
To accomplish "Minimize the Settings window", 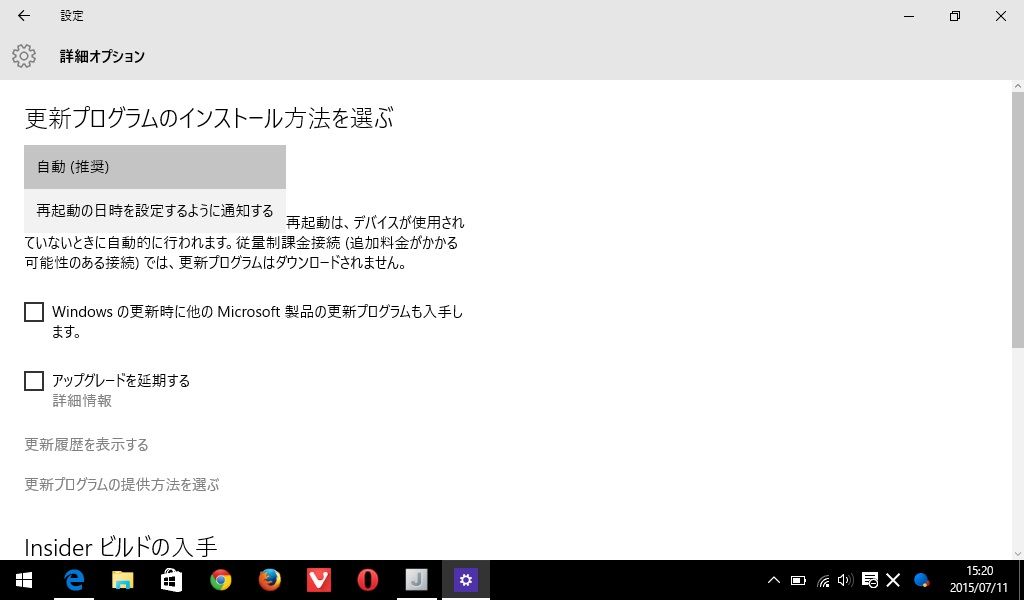I will point(909,16).
